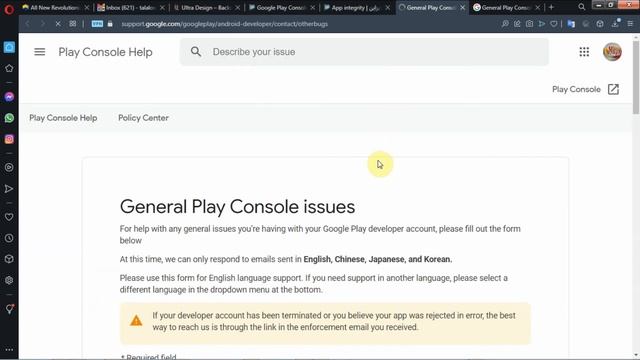Open the hamburger main menu

click(x=40, y=52)
